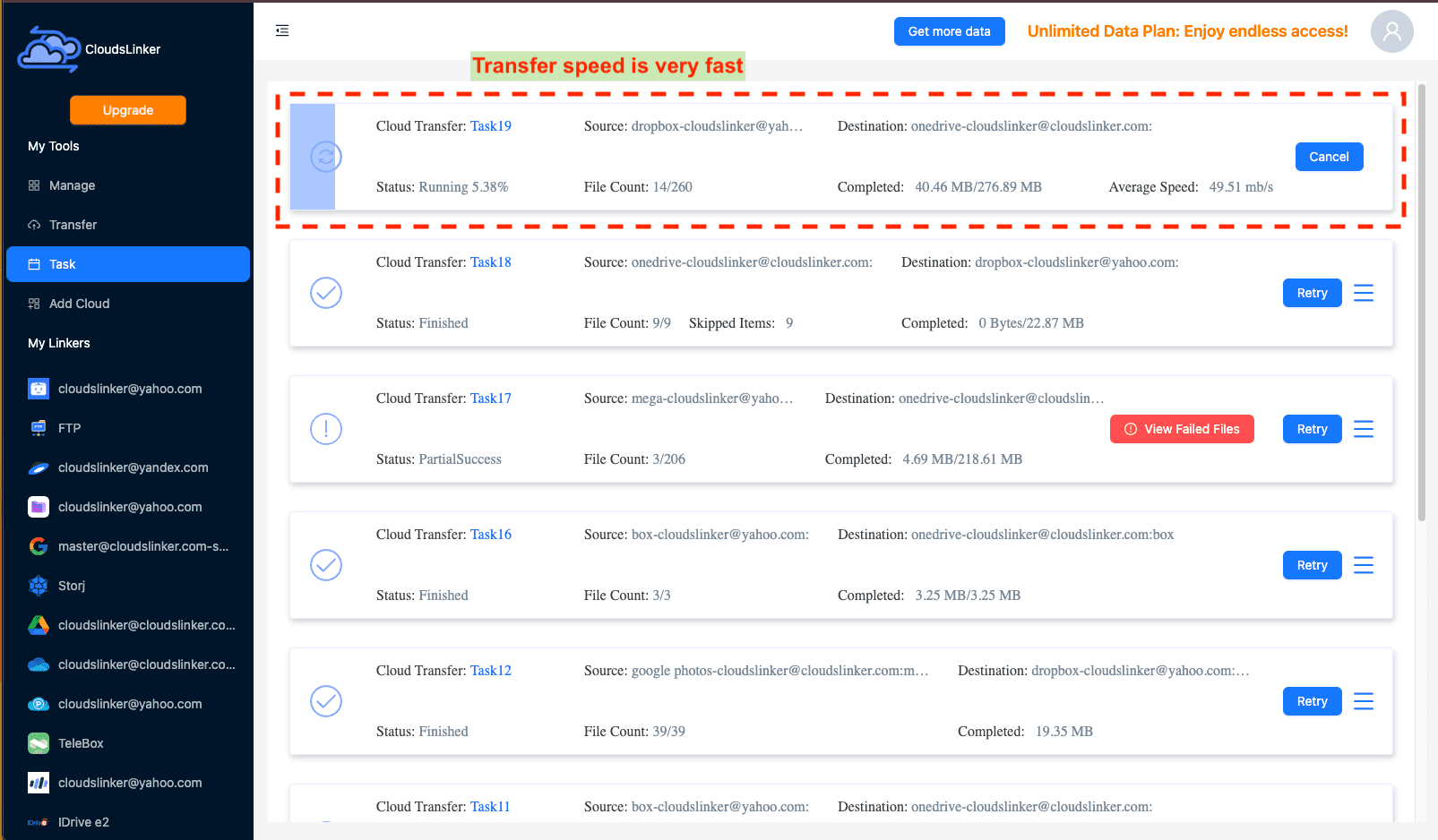This screenshot has height=840, width=1438.
Task: Click the TeleBox linker icon
Action: [39, 743]
